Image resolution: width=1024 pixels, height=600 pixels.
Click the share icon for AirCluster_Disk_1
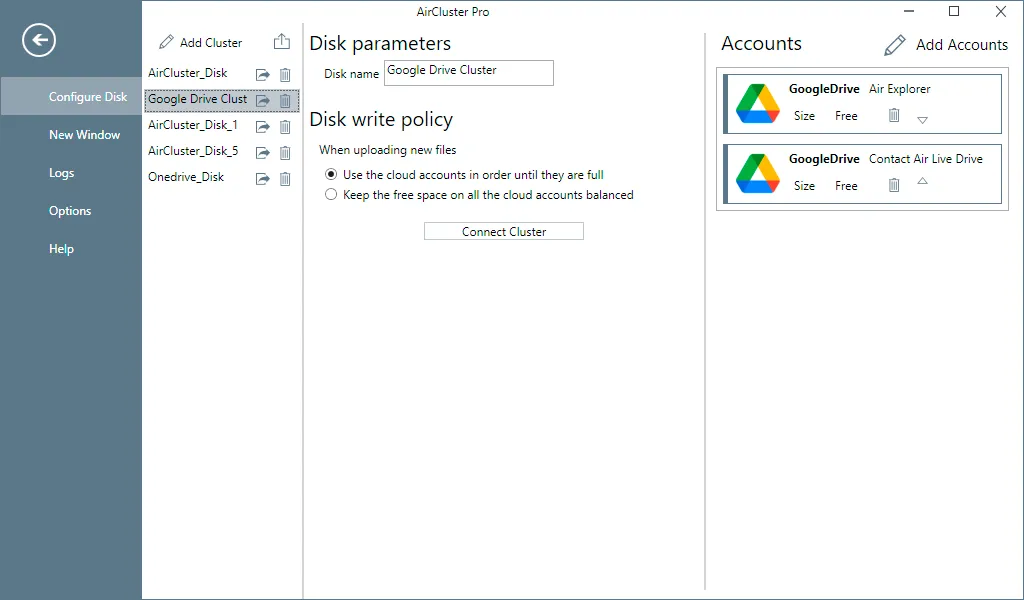click(263, 127)
